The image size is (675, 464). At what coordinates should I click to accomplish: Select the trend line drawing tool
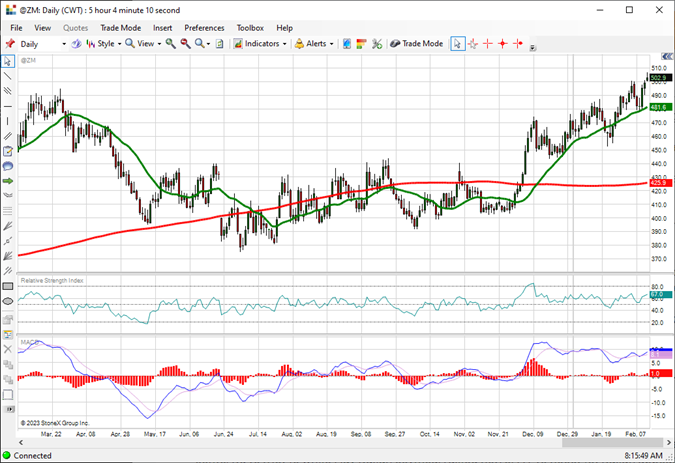coord(8,76)
